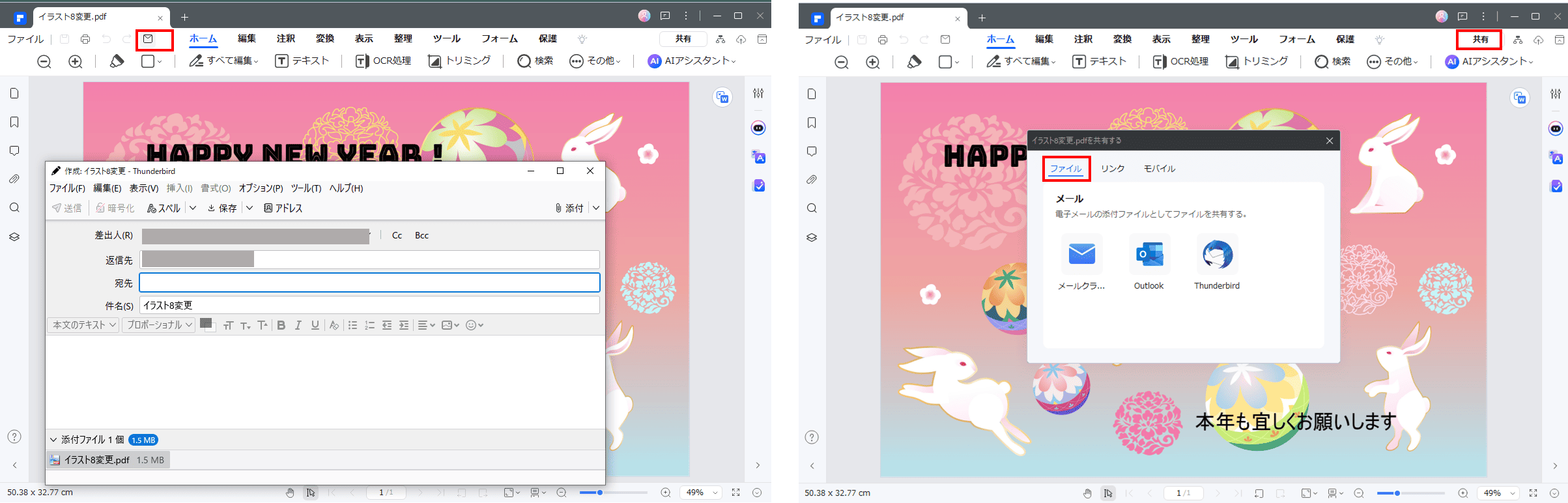Open 本文のテキスト paragraph style dropdown

pos(83,325)
